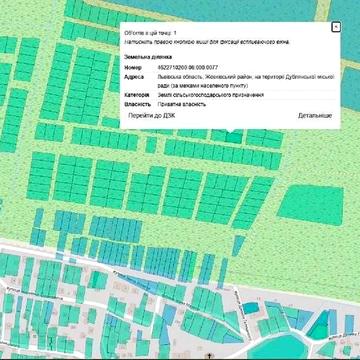Click the highlighted dark green parcel under the popup pointer
The height and width of the screenshot is (360, 360).
point(233,138)
